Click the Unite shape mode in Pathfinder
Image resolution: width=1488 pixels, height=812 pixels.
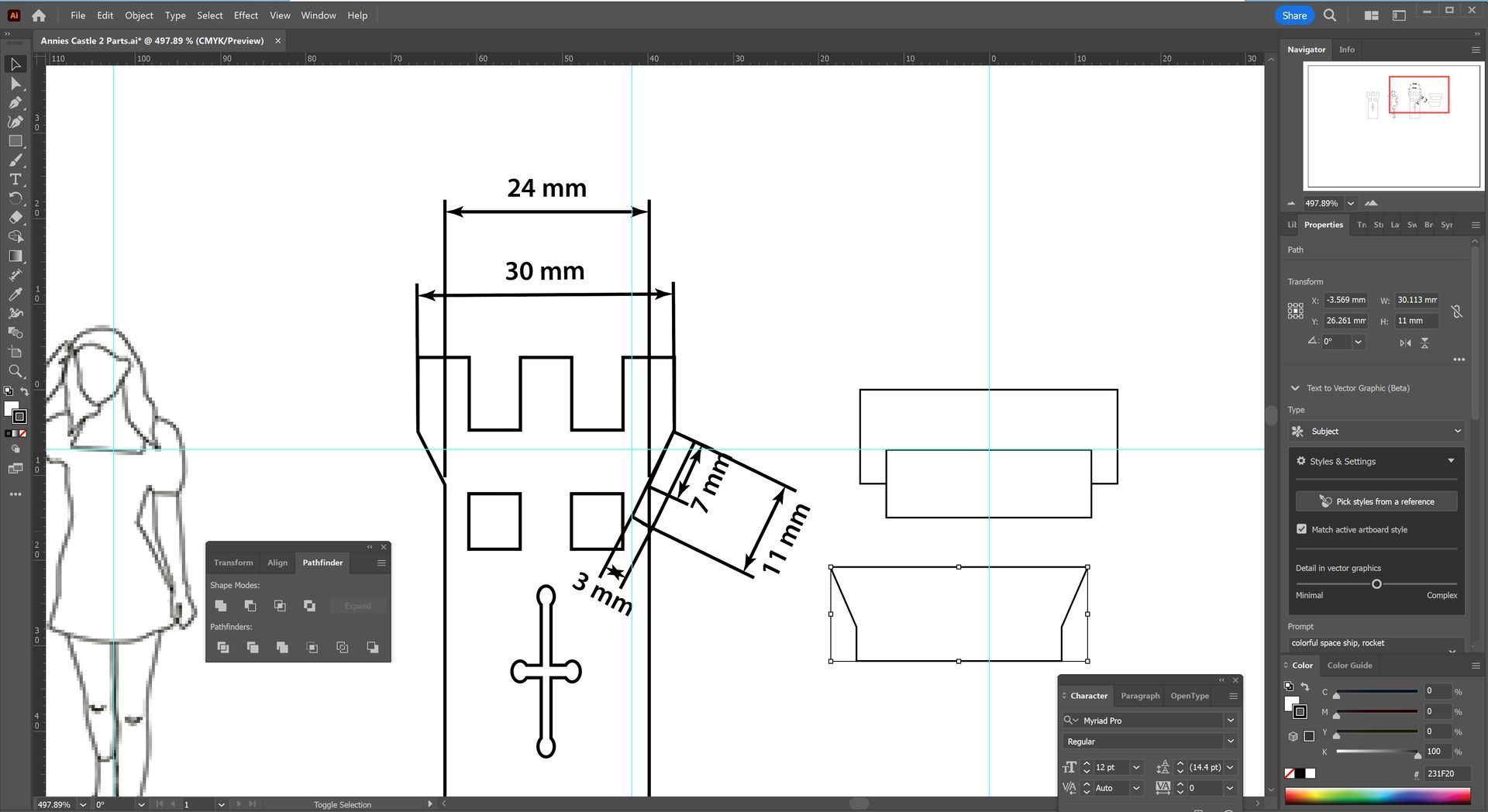pyautogui.click(x=221, y=606)
